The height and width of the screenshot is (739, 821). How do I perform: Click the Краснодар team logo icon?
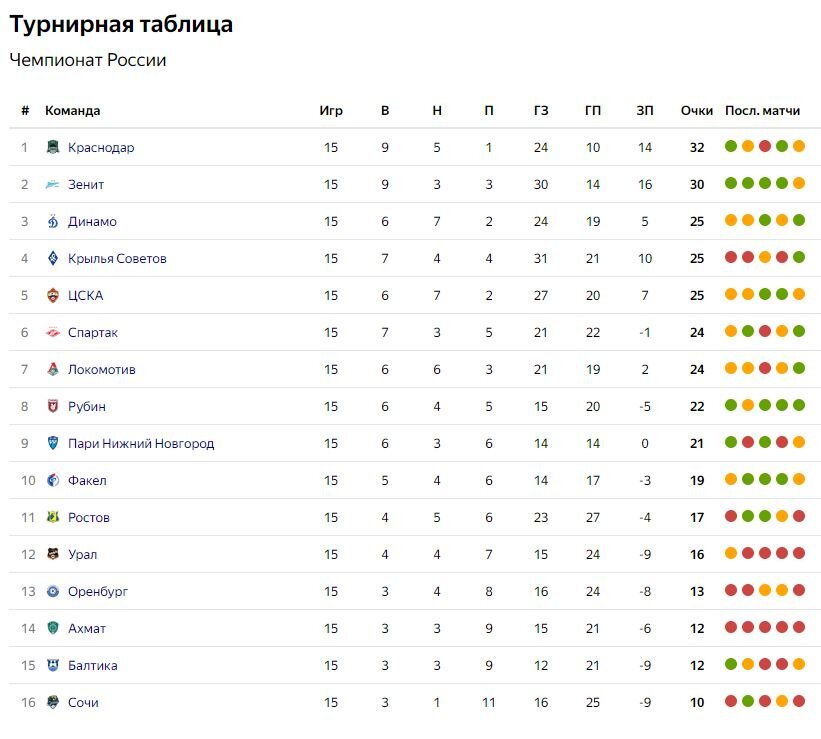[53, 147]
